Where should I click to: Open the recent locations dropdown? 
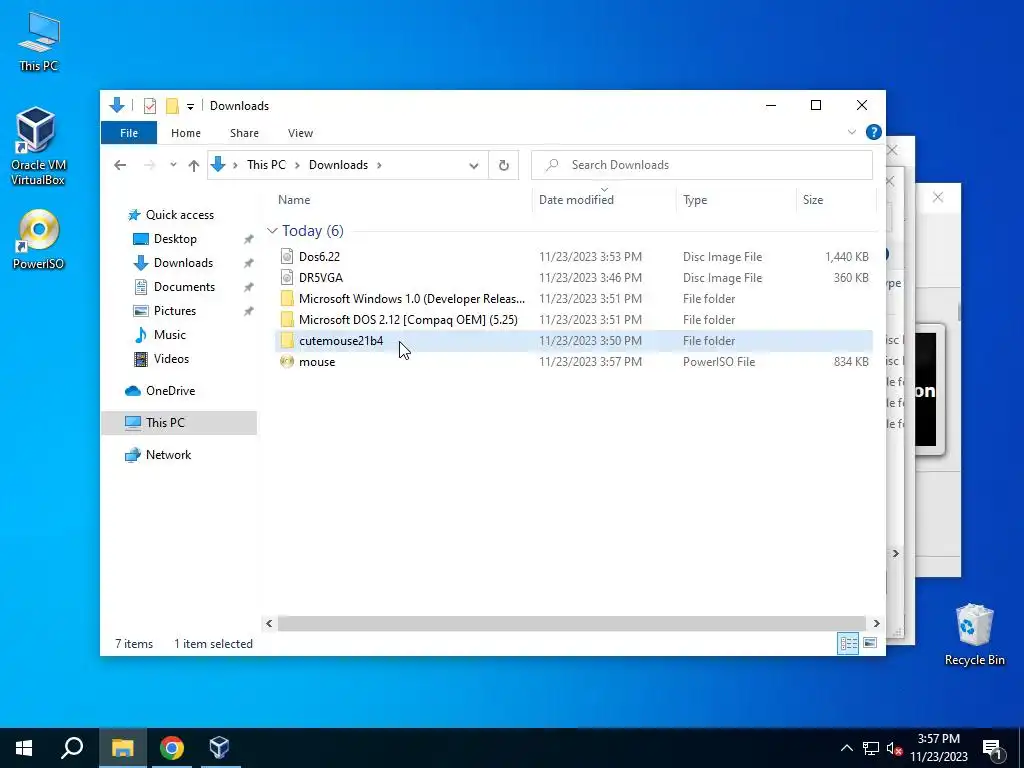(173, 165)
